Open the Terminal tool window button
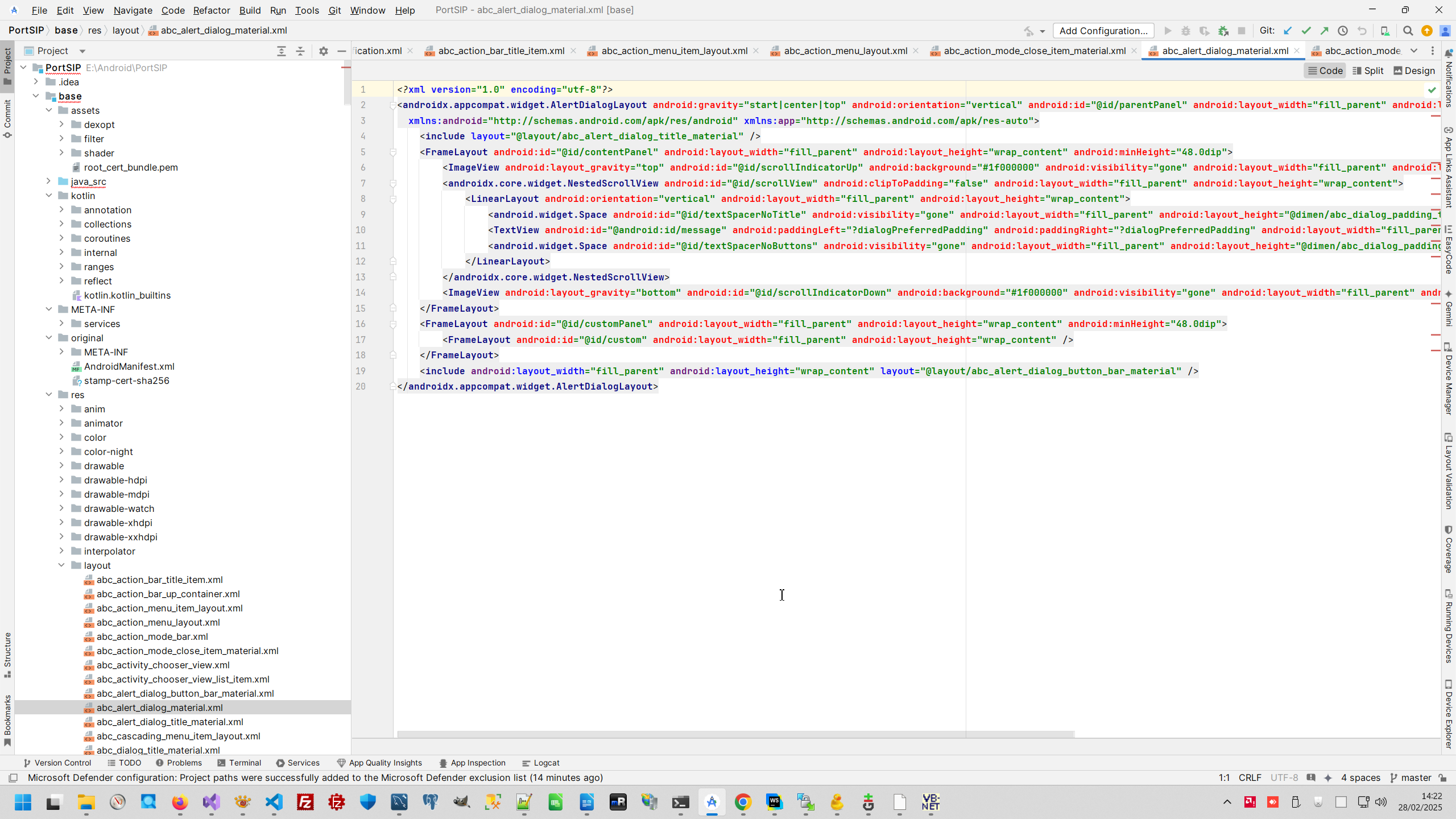Viewport: 1456px width, 819px height. (239, 763)
